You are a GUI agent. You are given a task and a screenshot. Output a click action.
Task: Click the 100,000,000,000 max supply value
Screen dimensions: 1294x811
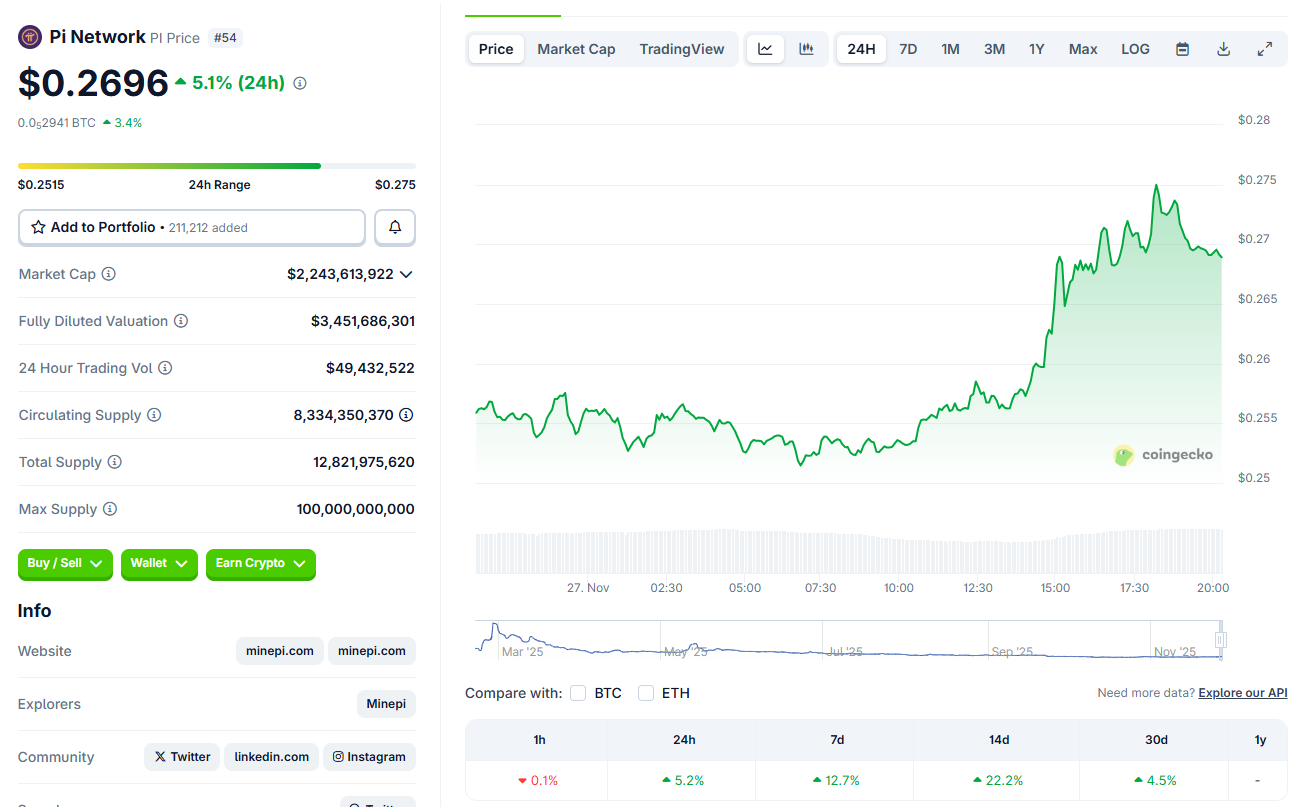point(356,509)
